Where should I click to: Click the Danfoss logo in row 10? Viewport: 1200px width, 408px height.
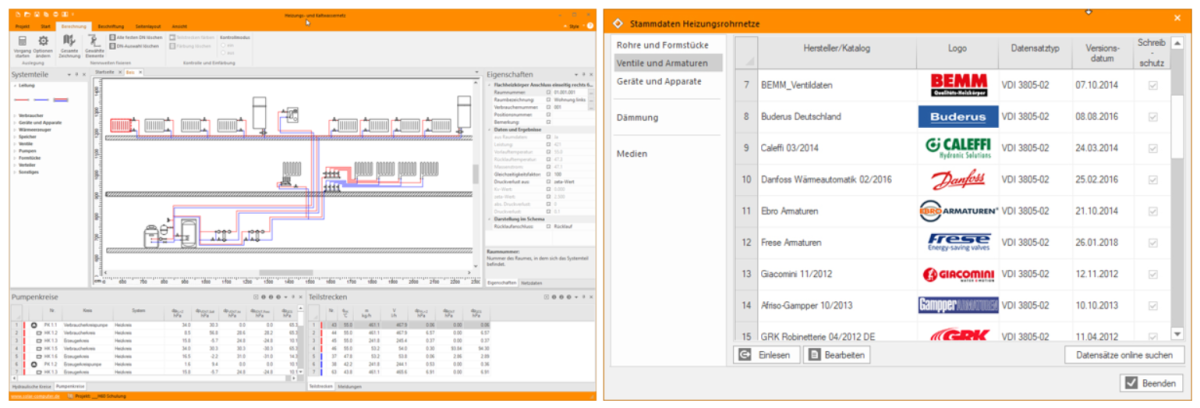tap(958, 180)
